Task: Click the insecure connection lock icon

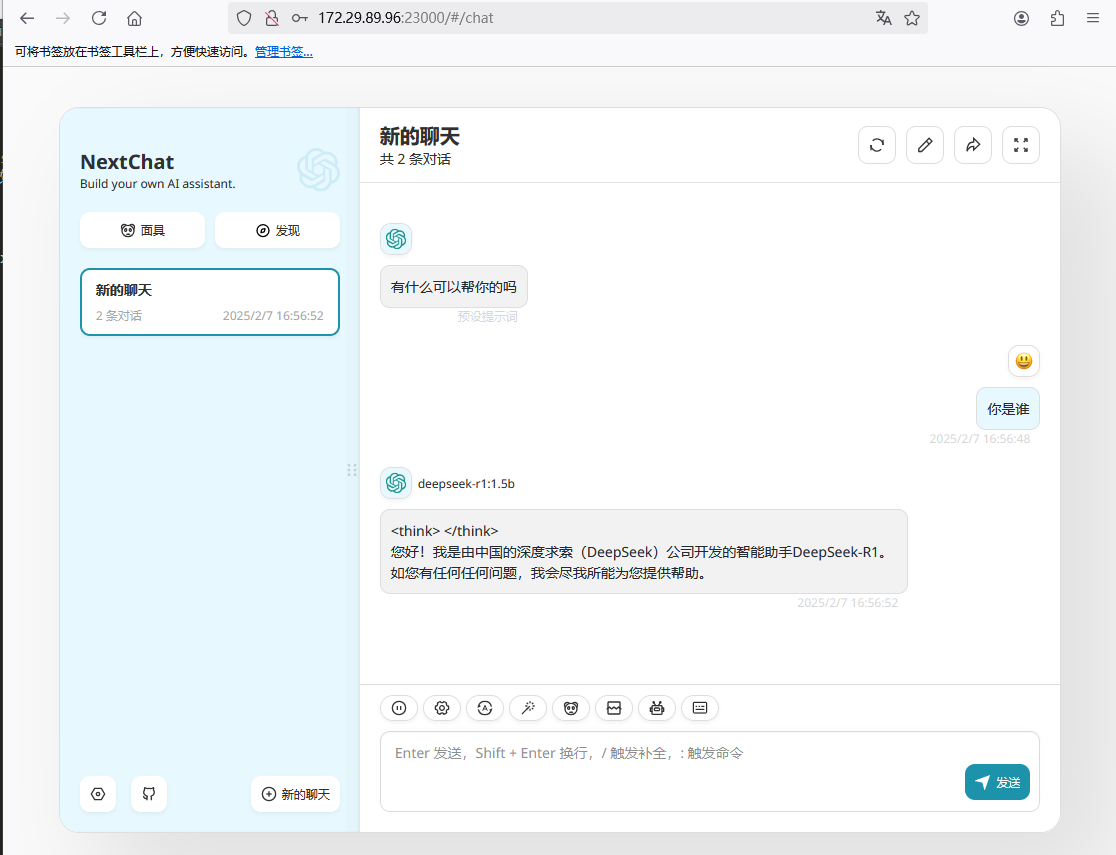Action: (x=272, y=19)
